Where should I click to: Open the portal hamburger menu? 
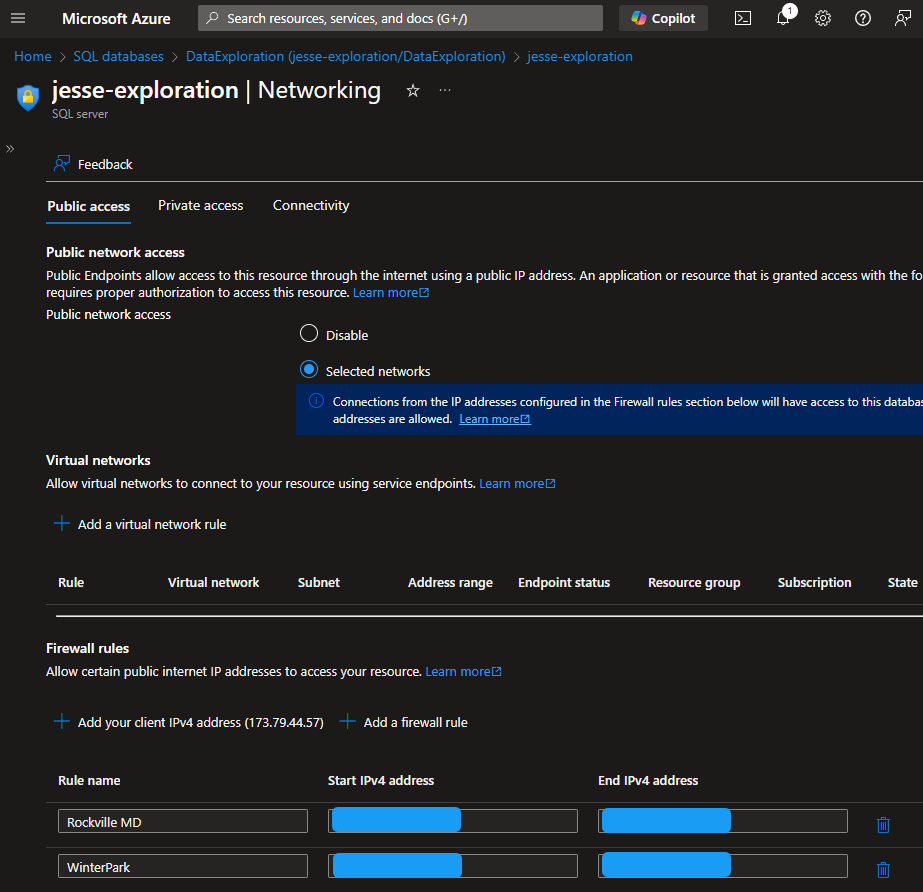tap(18, 18)
